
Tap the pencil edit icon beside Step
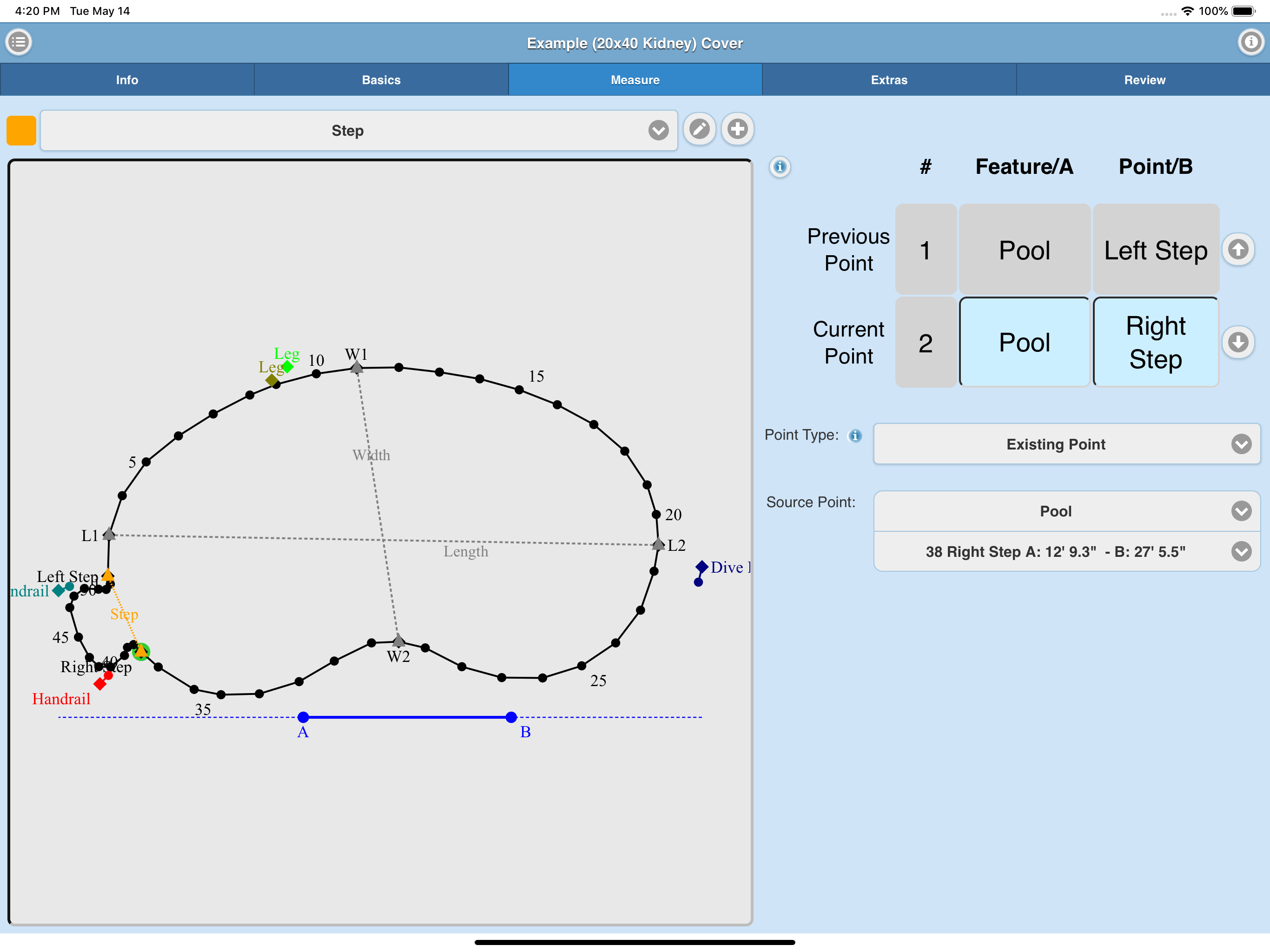699,129
